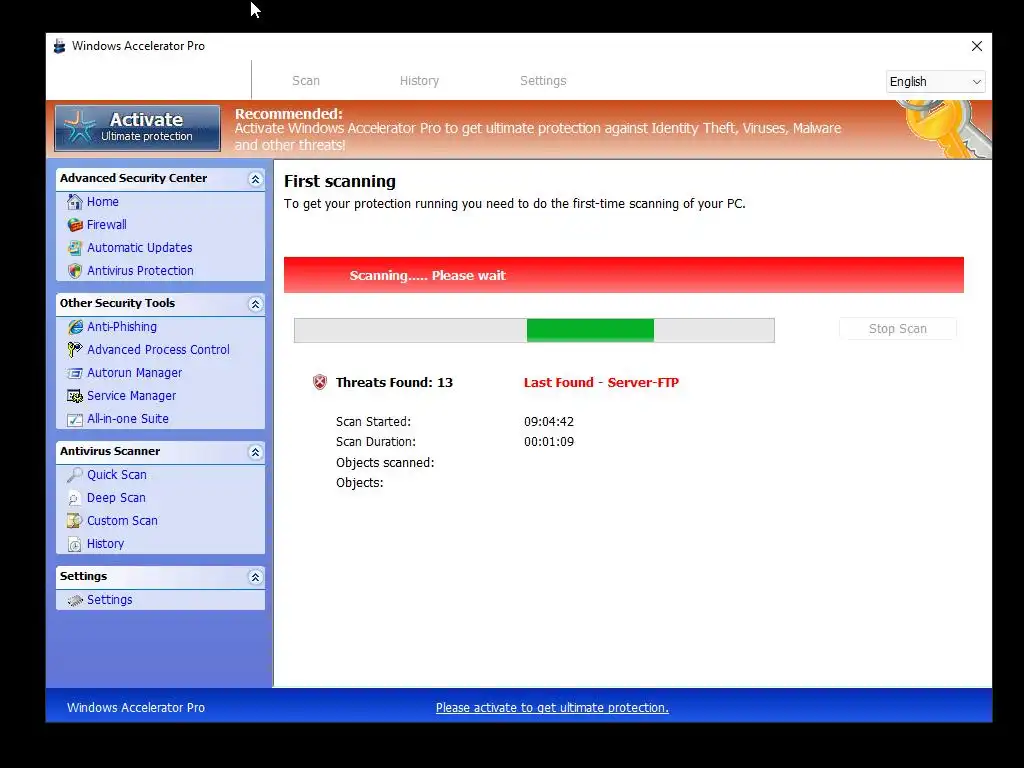Start a Deep Scan from sidebar
Viewport: 1024px width, 768px height.
116,498
